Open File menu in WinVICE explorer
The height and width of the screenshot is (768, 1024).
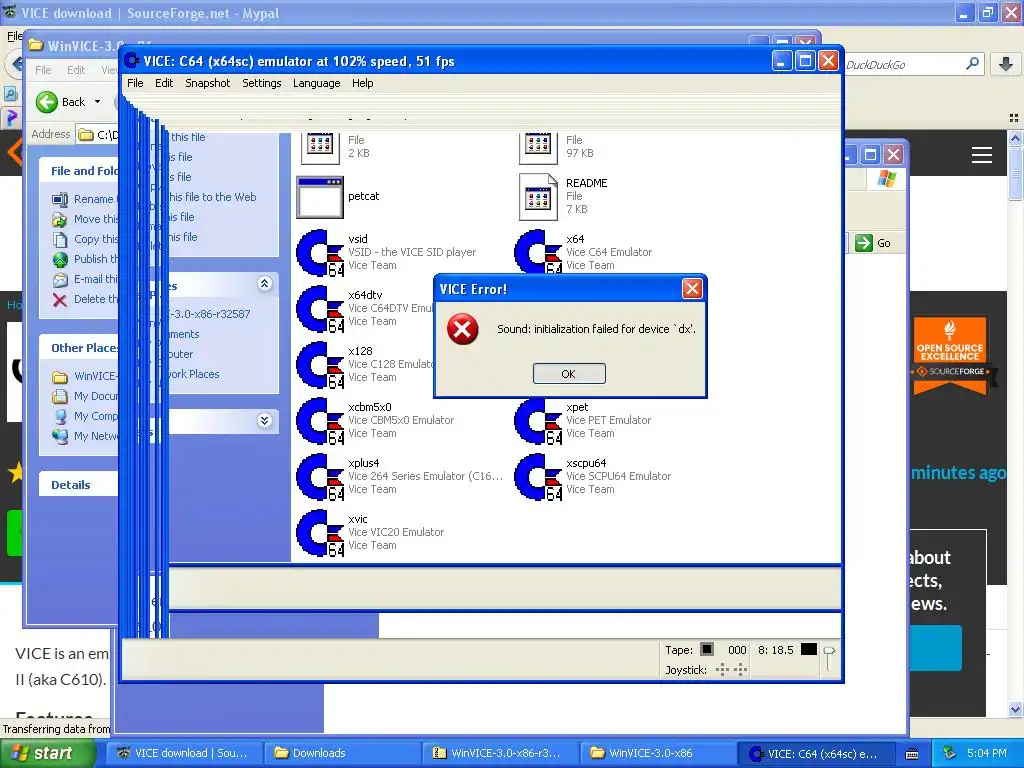click(43, 70)
